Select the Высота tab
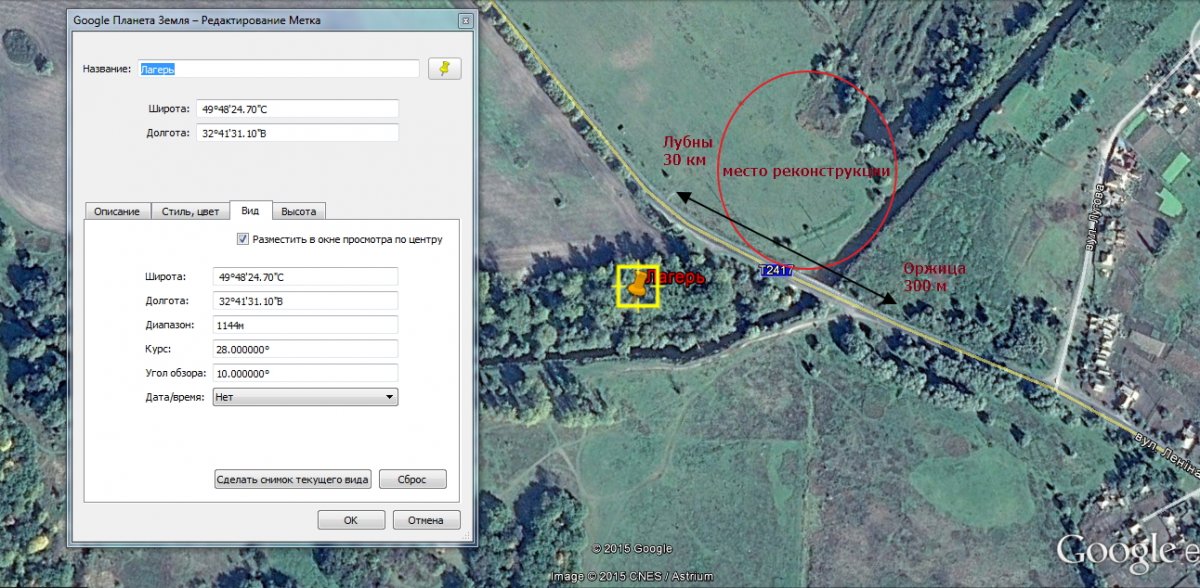This screenshot has height=588, width=1200. click(x=298, y=211)
